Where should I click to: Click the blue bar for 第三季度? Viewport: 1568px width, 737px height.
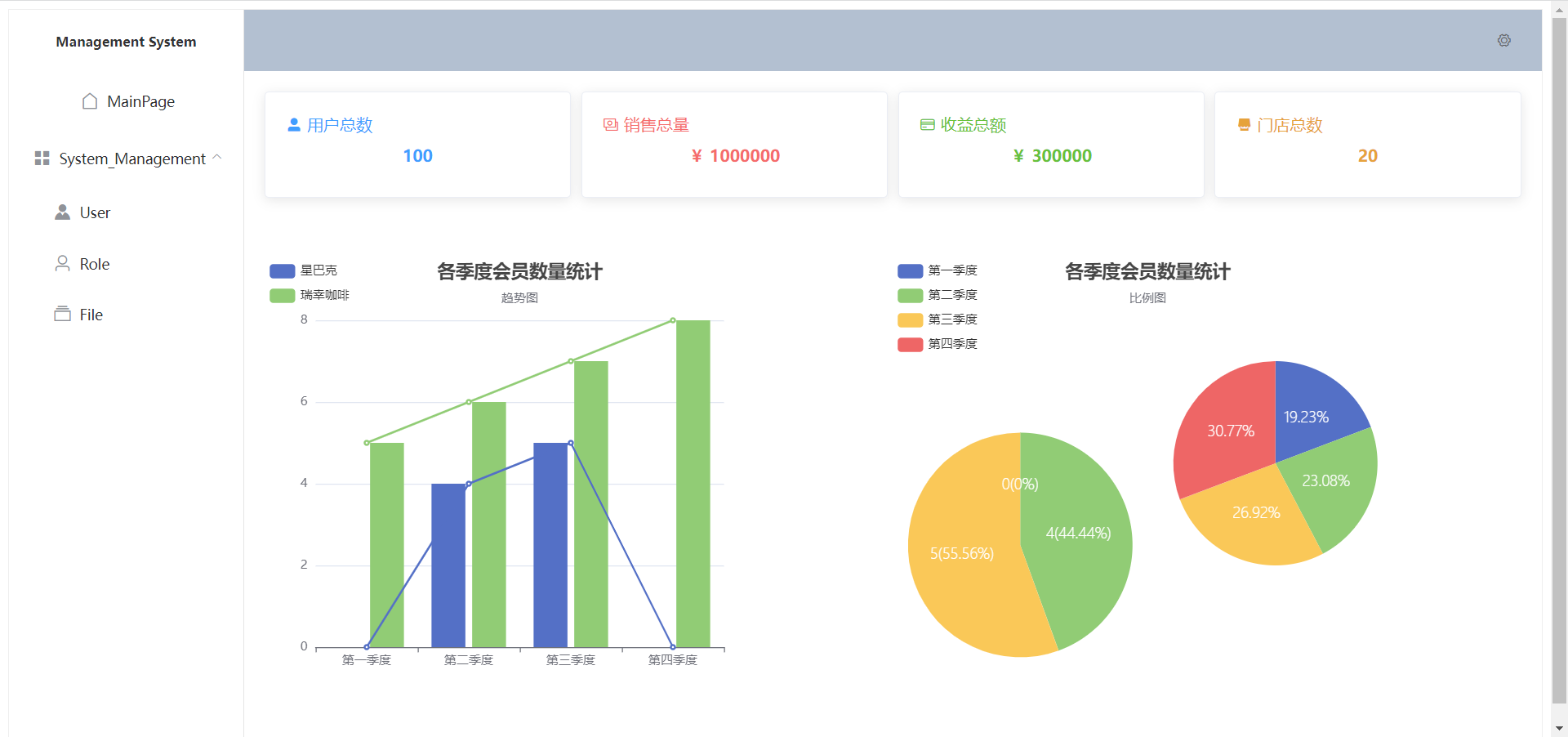550,545
